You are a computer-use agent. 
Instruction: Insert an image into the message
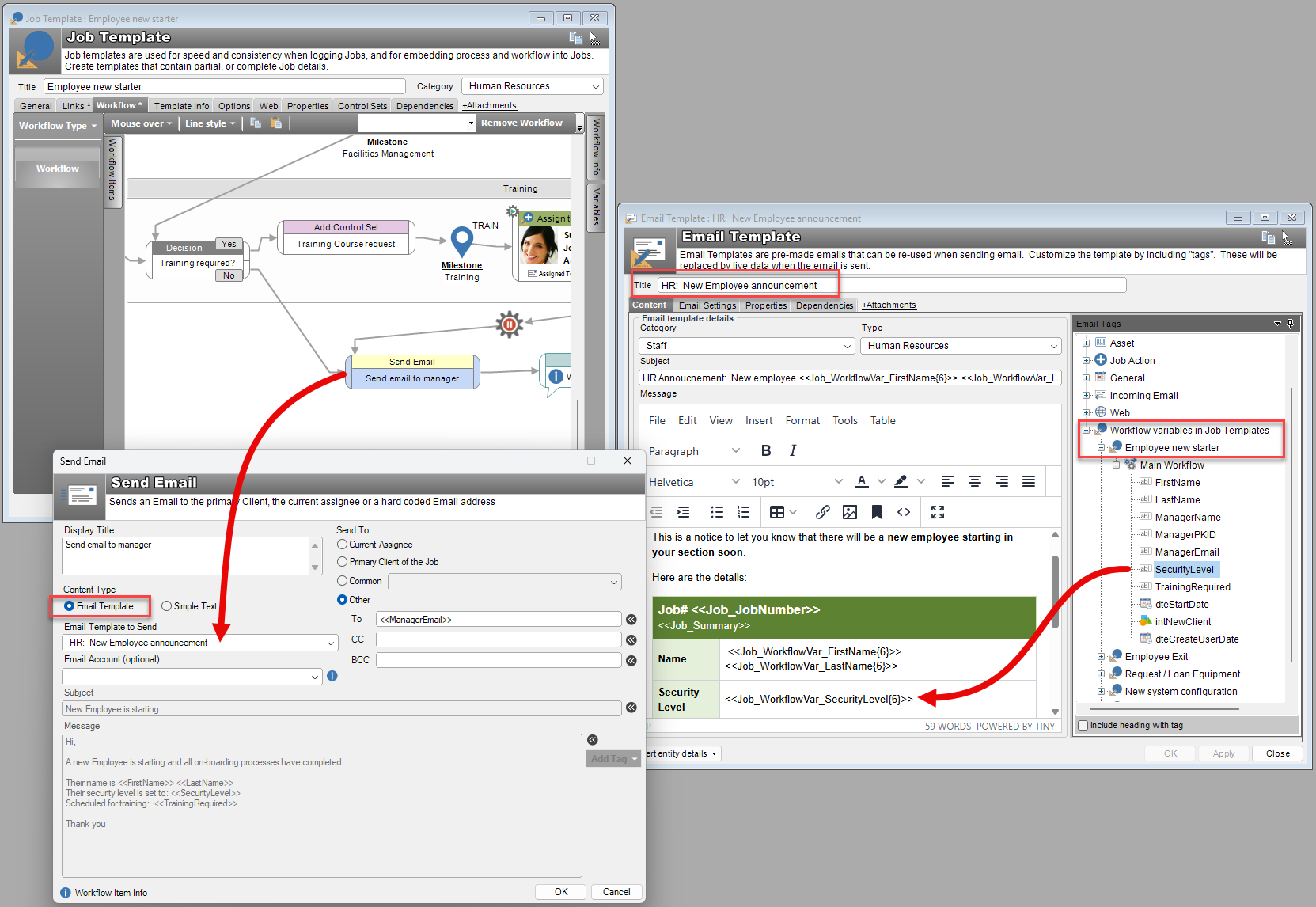click(849, 512)
